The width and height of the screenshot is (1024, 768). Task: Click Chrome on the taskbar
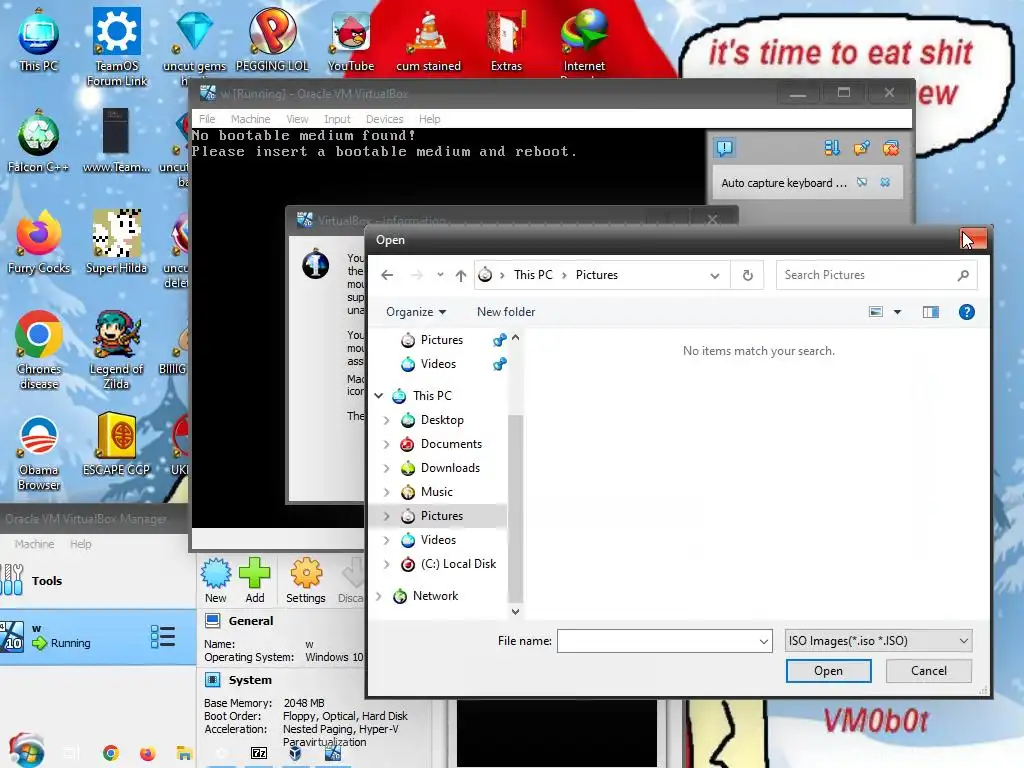point(110,753)
